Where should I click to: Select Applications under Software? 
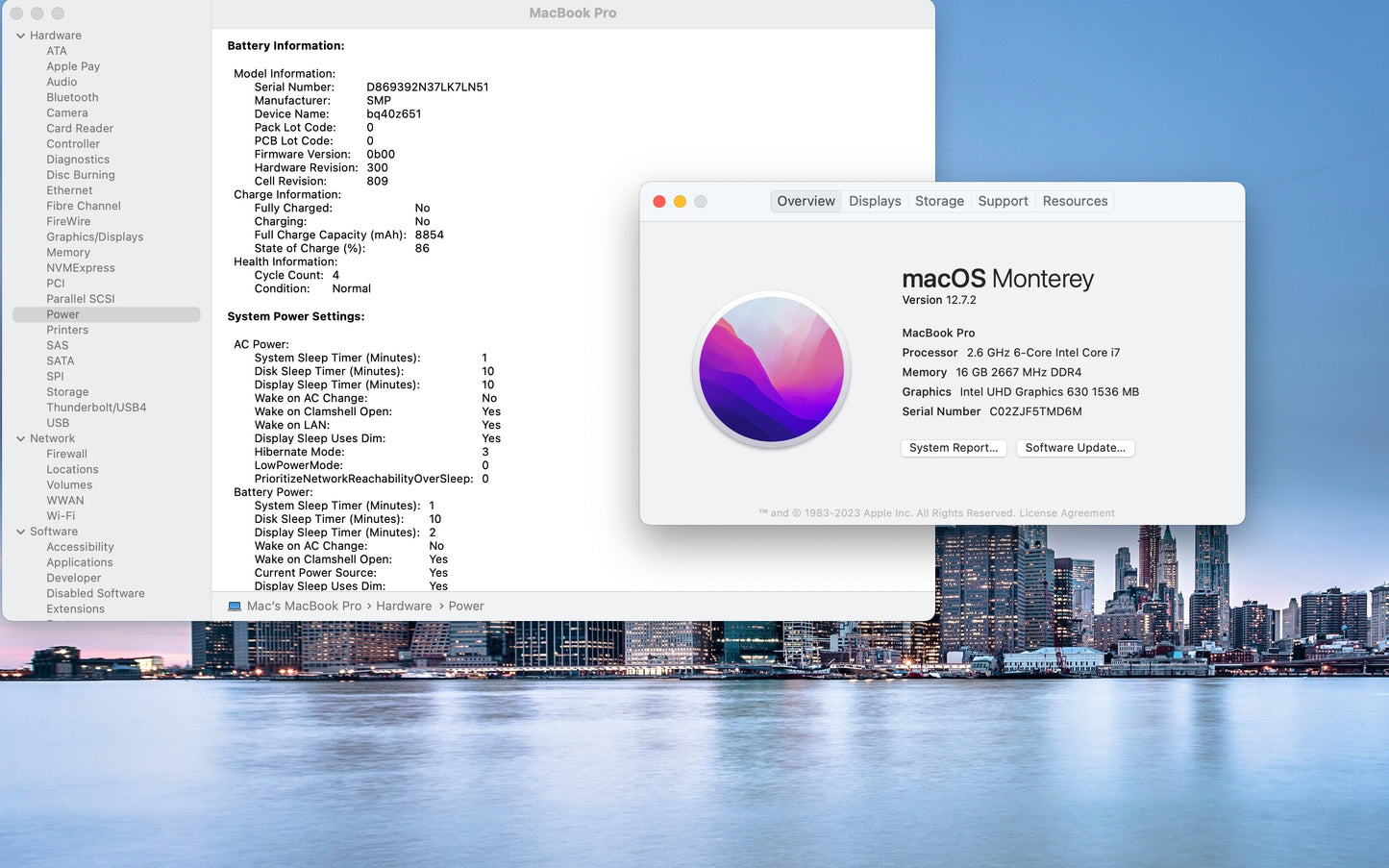click(x=80, y=563)
